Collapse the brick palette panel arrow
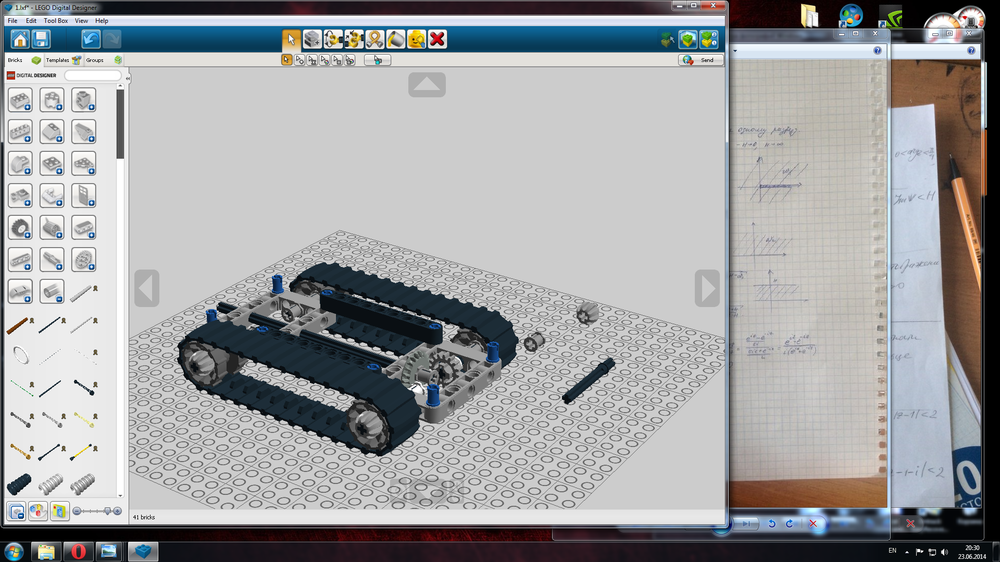The image size is (1000, 562). pyautogui.click(x=128, y=78)
